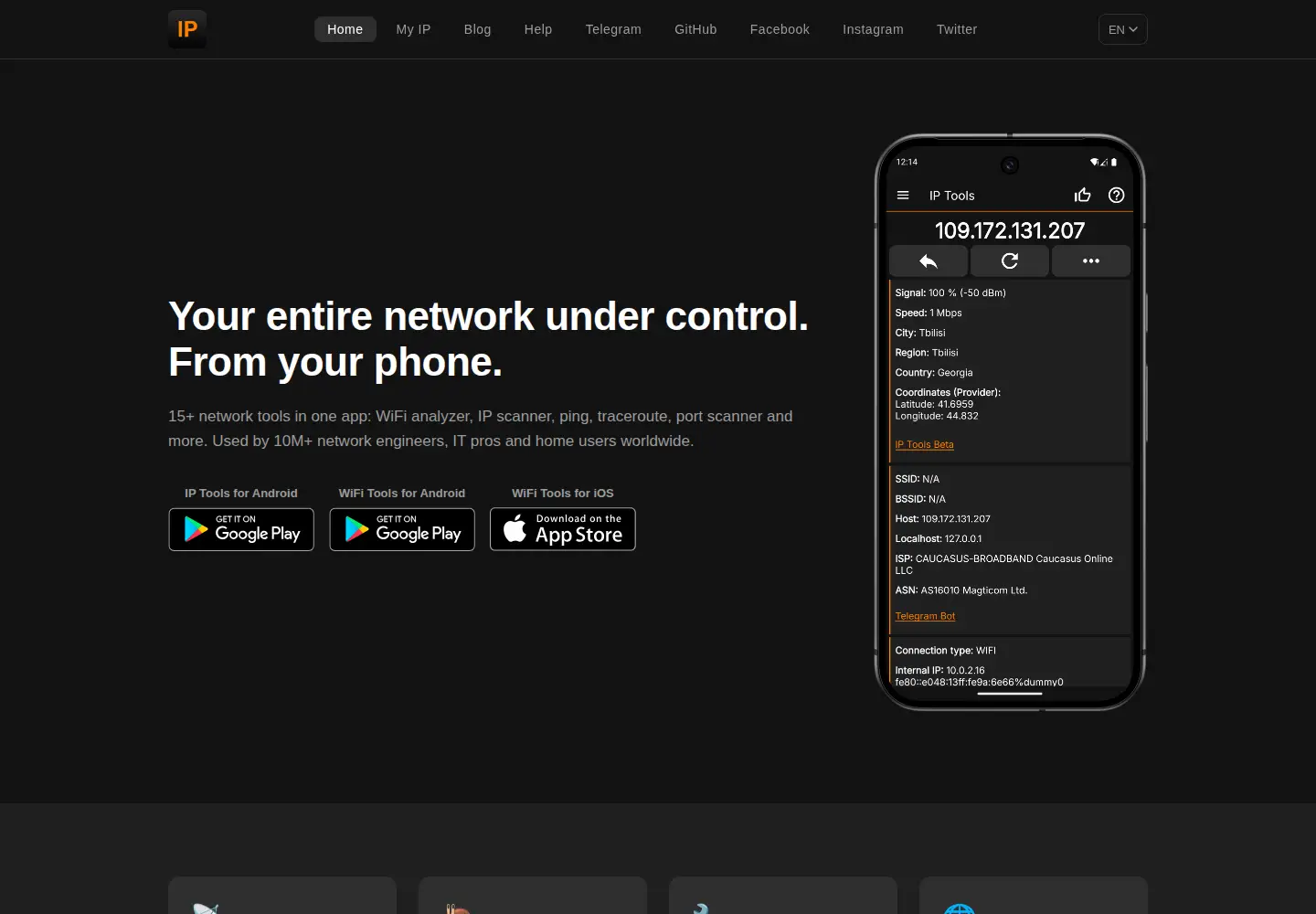Select the Home nav item
Image resolution: width=1316 pixels, height=914 pixels.
[345, 29]
